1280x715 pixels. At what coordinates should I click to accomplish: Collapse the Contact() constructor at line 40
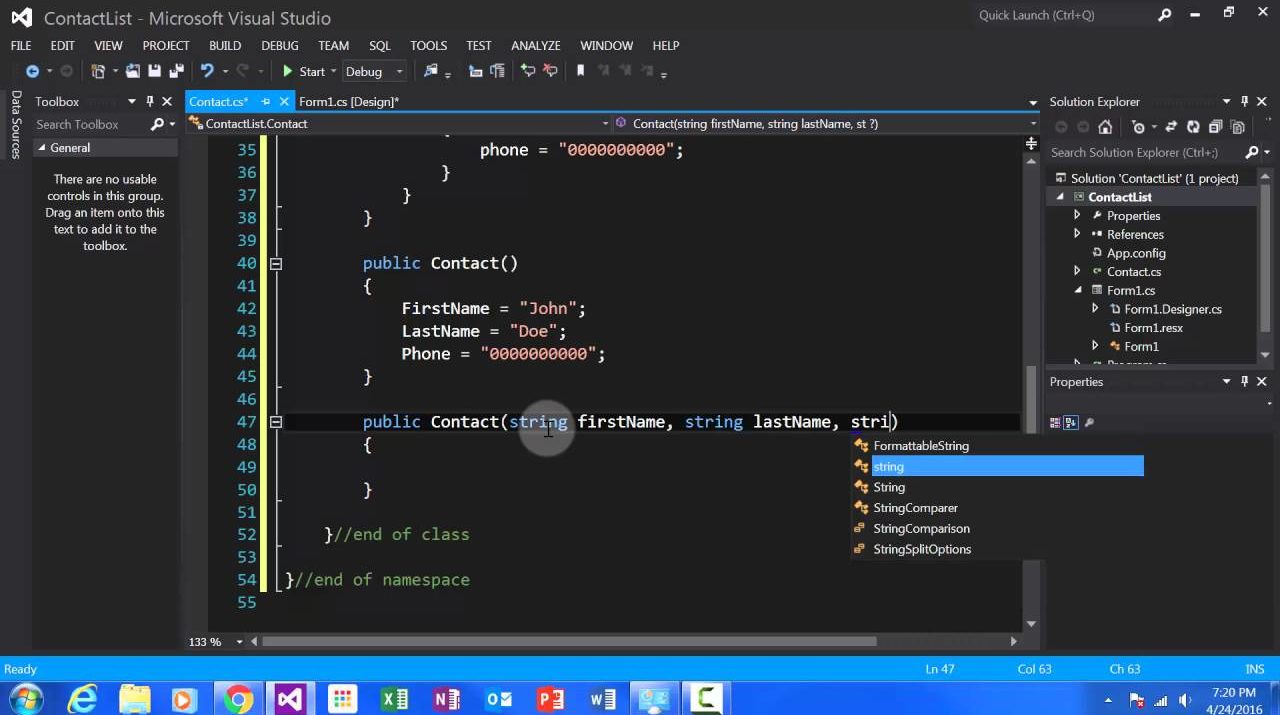275,263
